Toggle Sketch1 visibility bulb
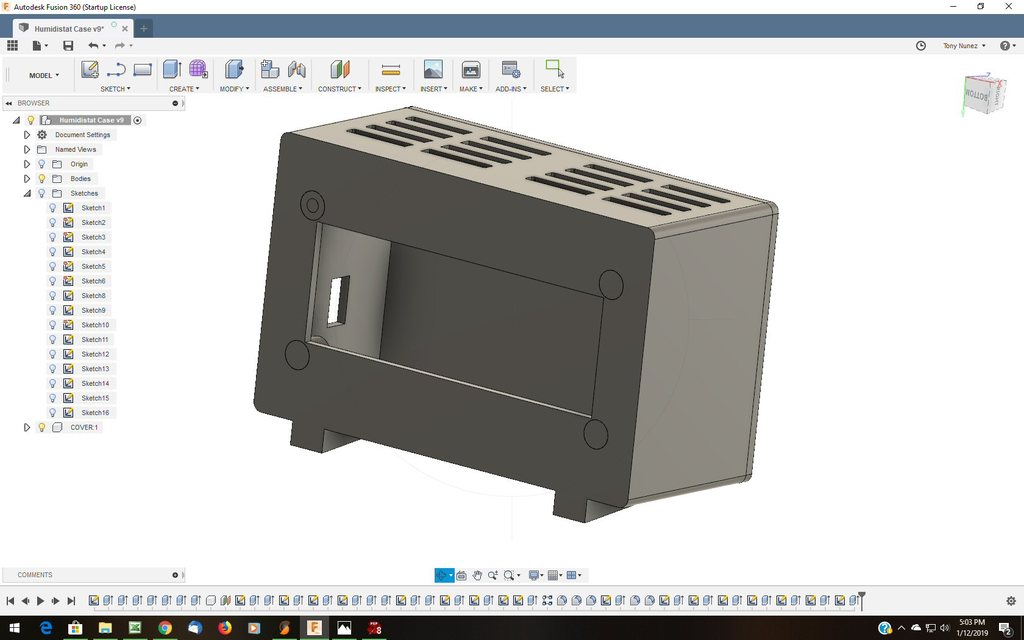Image resolution: width=1024 pixels, height=640 pixels. [x=53, y=207]
